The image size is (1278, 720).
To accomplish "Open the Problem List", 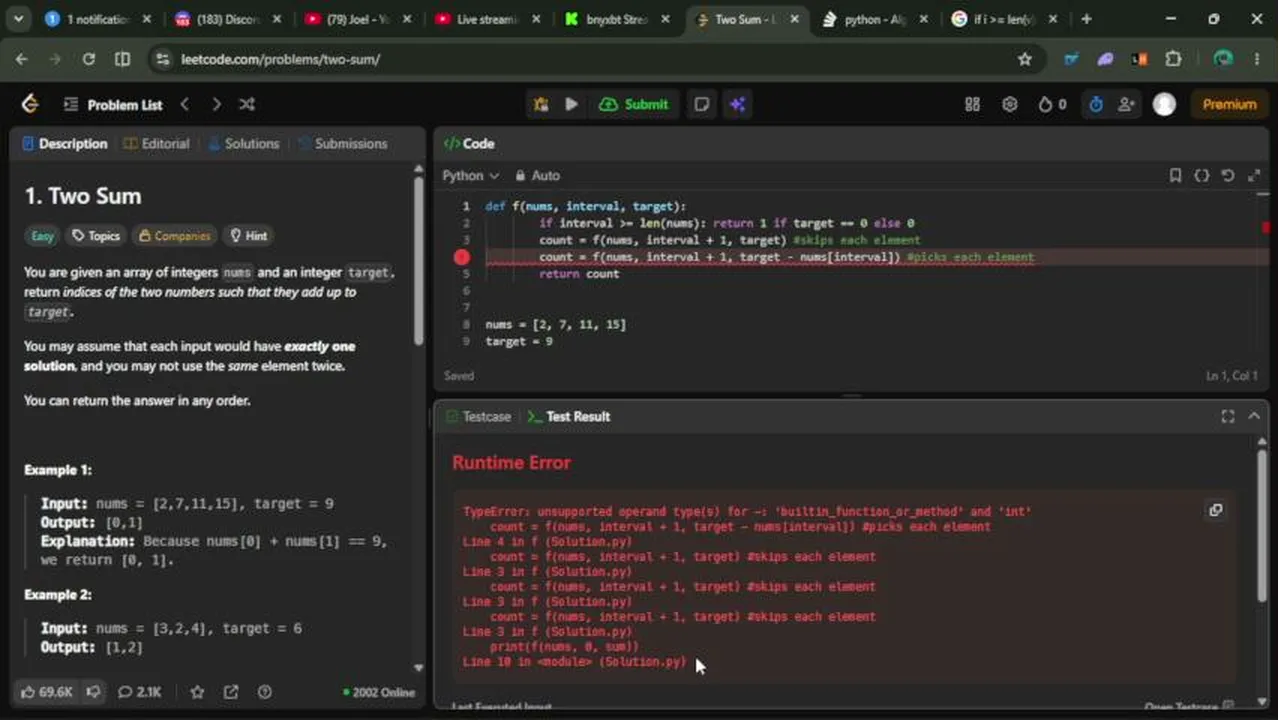I will tap(113, 104).
